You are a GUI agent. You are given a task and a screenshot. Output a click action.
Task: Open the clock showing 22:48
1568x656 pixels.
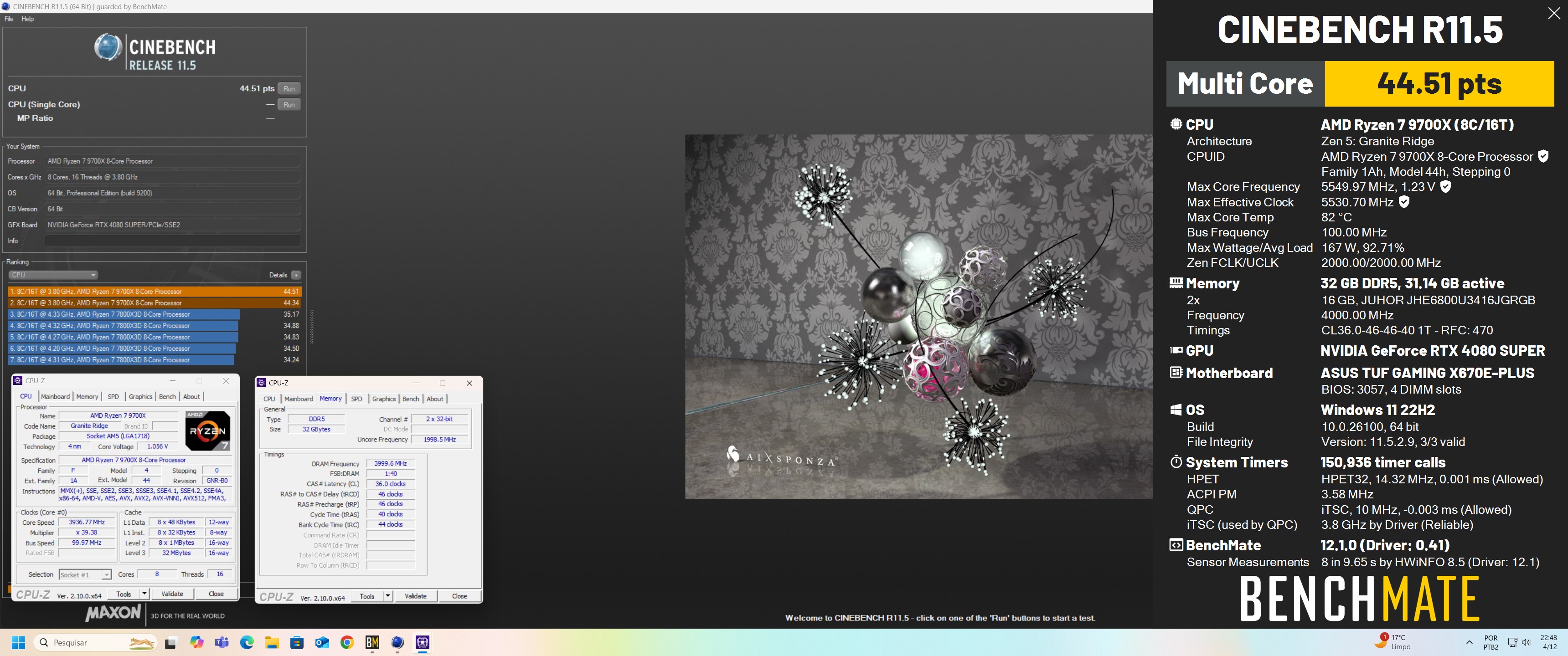tap(1549, 642)
